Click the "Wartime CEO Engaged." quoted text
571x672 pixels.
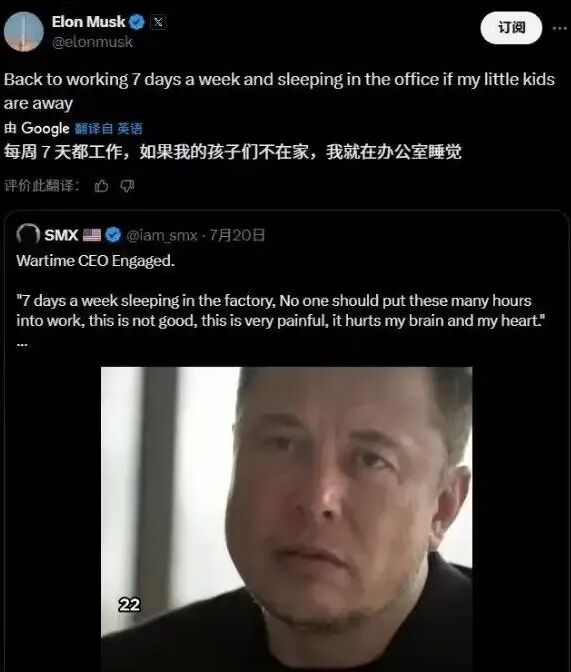pyautogui.click(x=96, y=261)
